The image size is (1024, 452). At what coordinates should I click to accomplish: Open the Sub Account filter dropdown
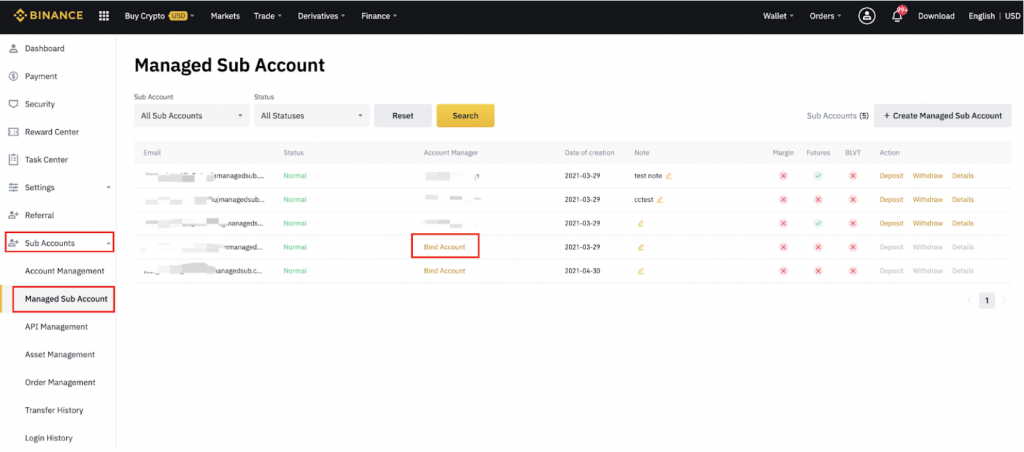[x=191, y=116]
